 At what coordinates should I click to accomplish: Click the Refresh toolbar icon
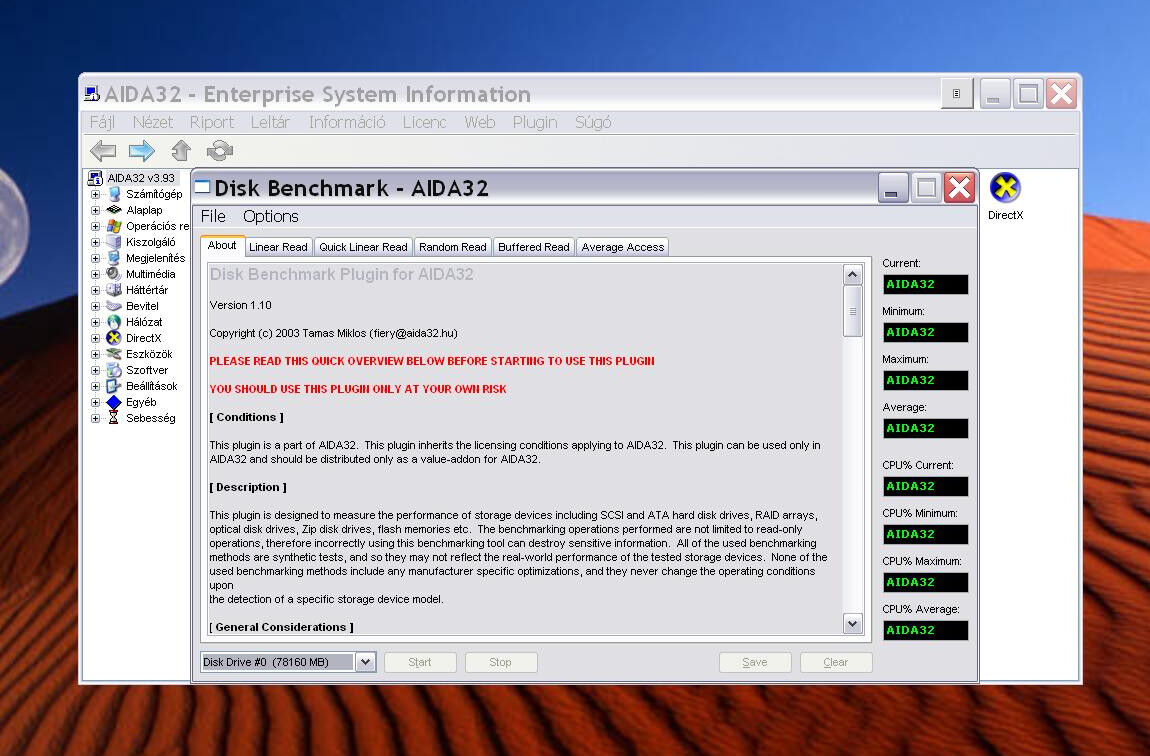pos(220,151)
